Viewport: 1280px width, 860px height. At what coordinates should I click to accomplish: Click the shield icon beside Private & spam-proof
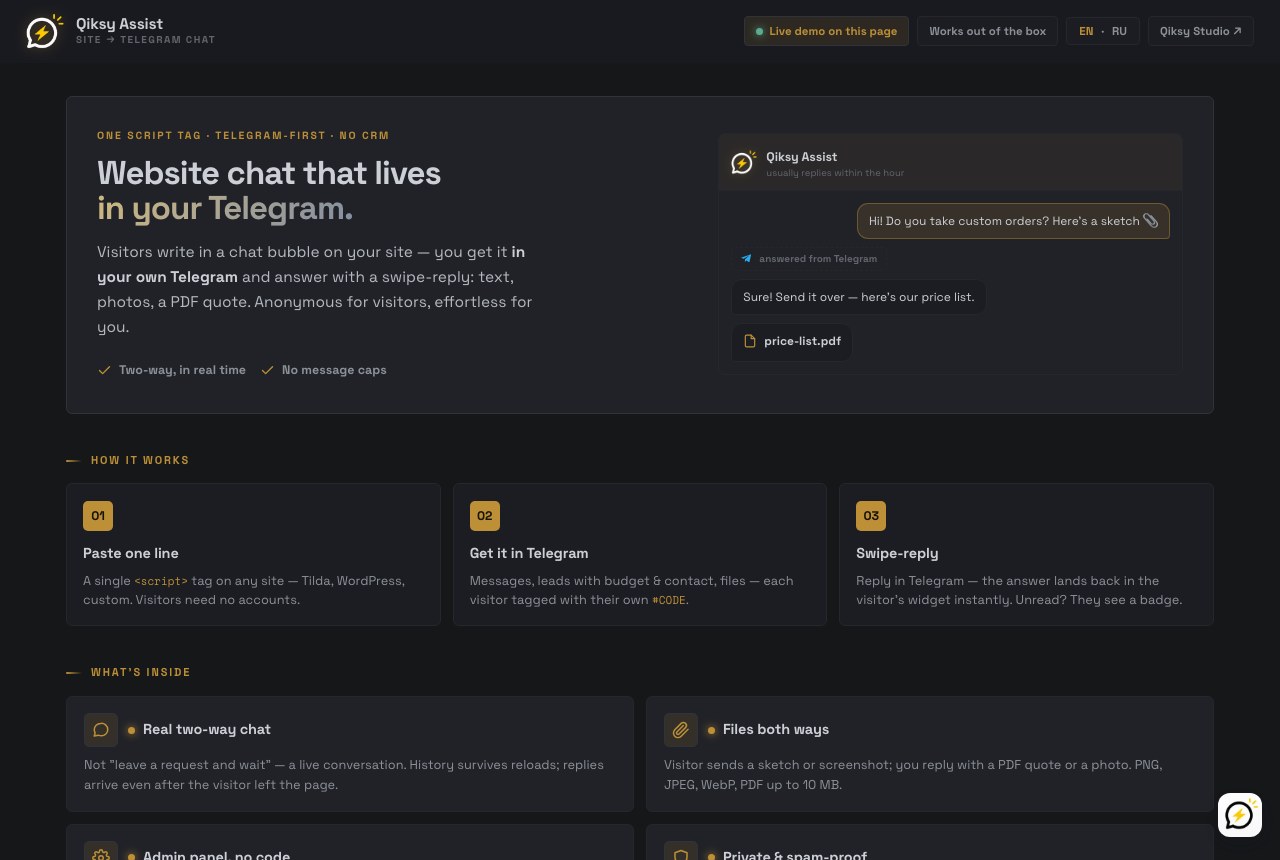(x=681, y=853)
